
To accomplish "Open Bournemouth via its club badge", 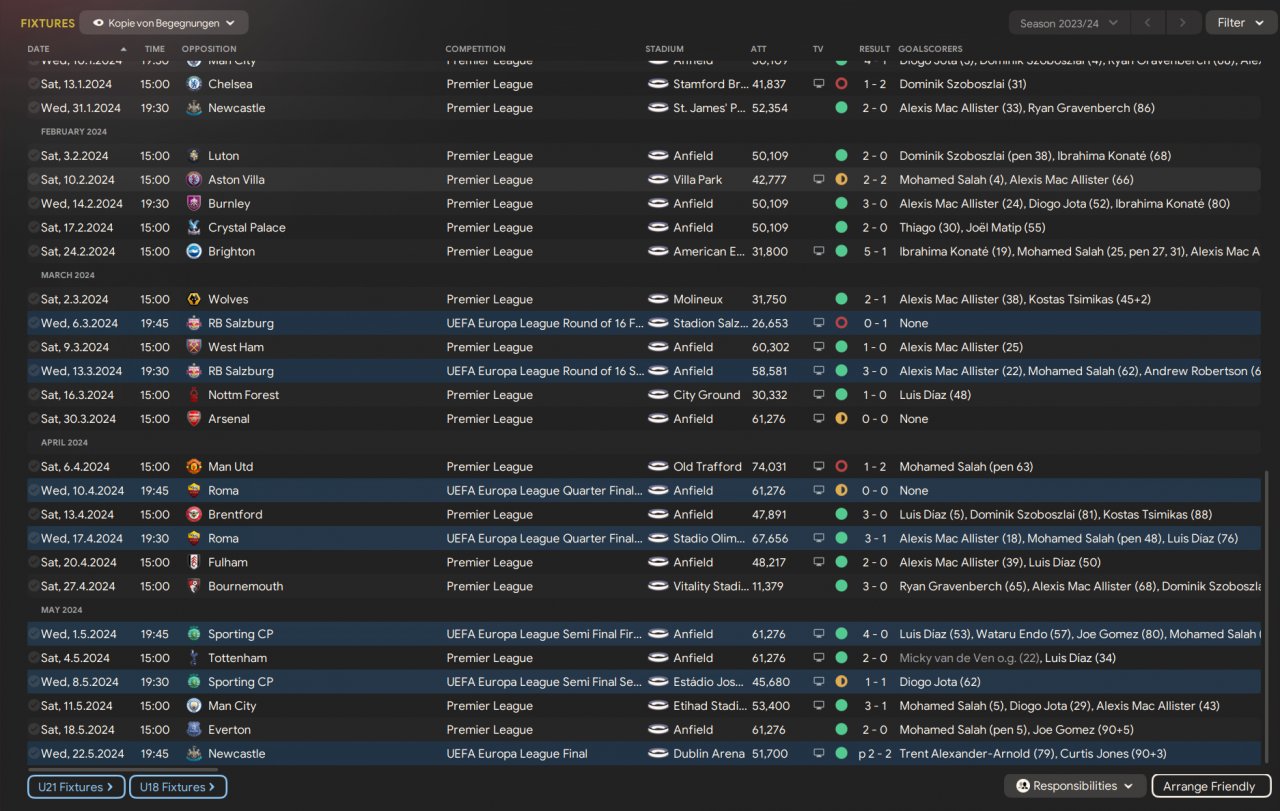I will (194, 587).
